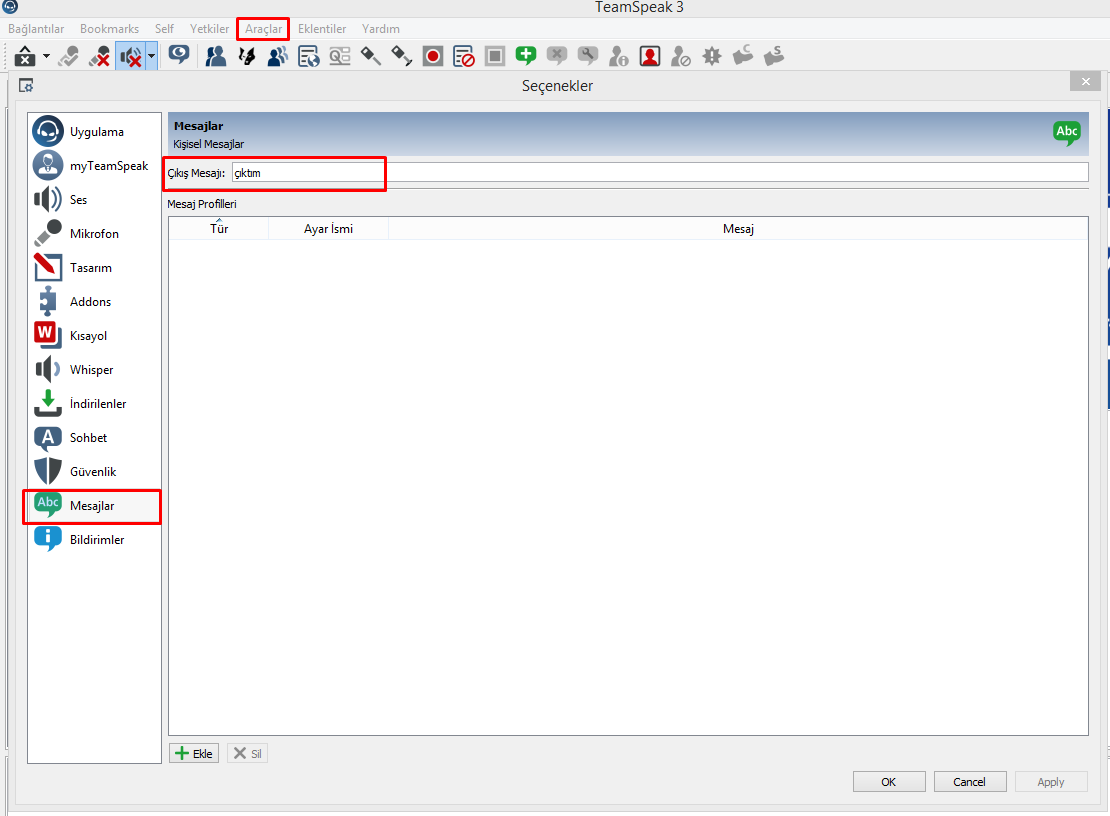
Task: Click the black wolf-shaped toolbar icon
Action: tap(246, 56)
